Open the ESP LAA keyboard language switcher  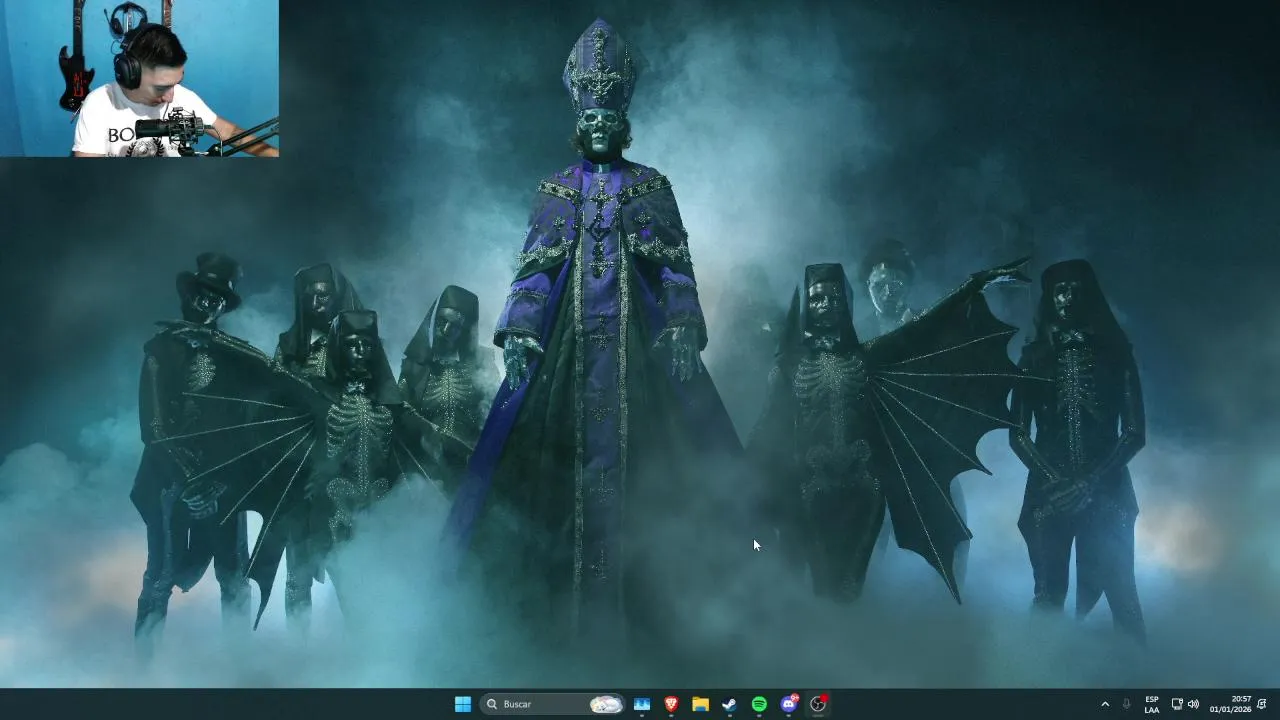tap(1152, 704)
